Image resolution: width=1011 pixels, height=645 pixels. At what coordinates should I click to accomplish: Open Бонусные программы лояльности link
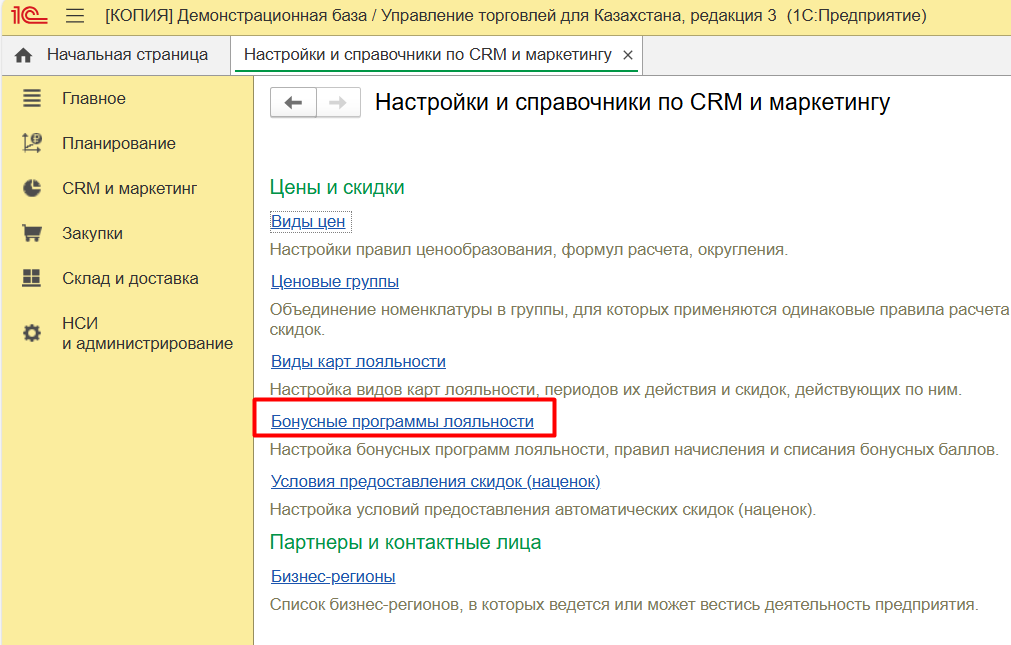click(402, 422)
